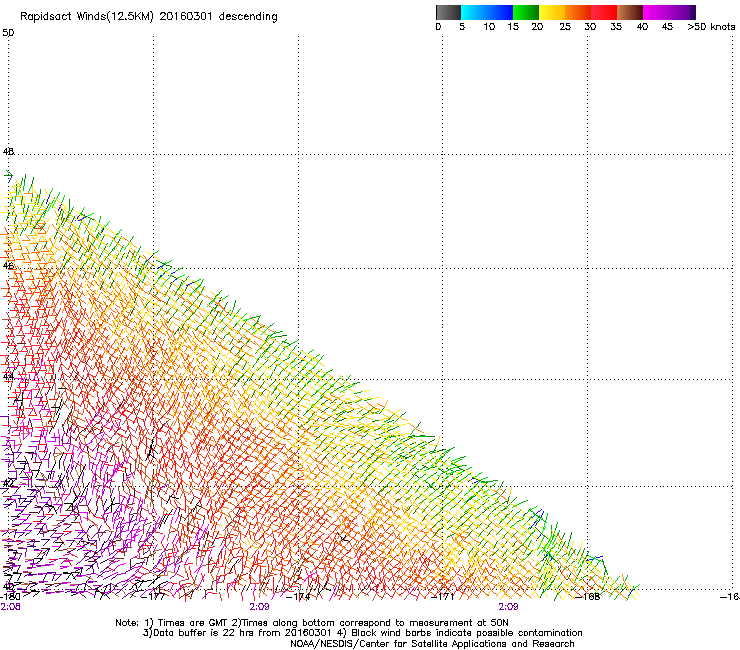Click the purple '2:08' time label
The height and width of the screenshot is (650, 740).
(x=10, y=607)
